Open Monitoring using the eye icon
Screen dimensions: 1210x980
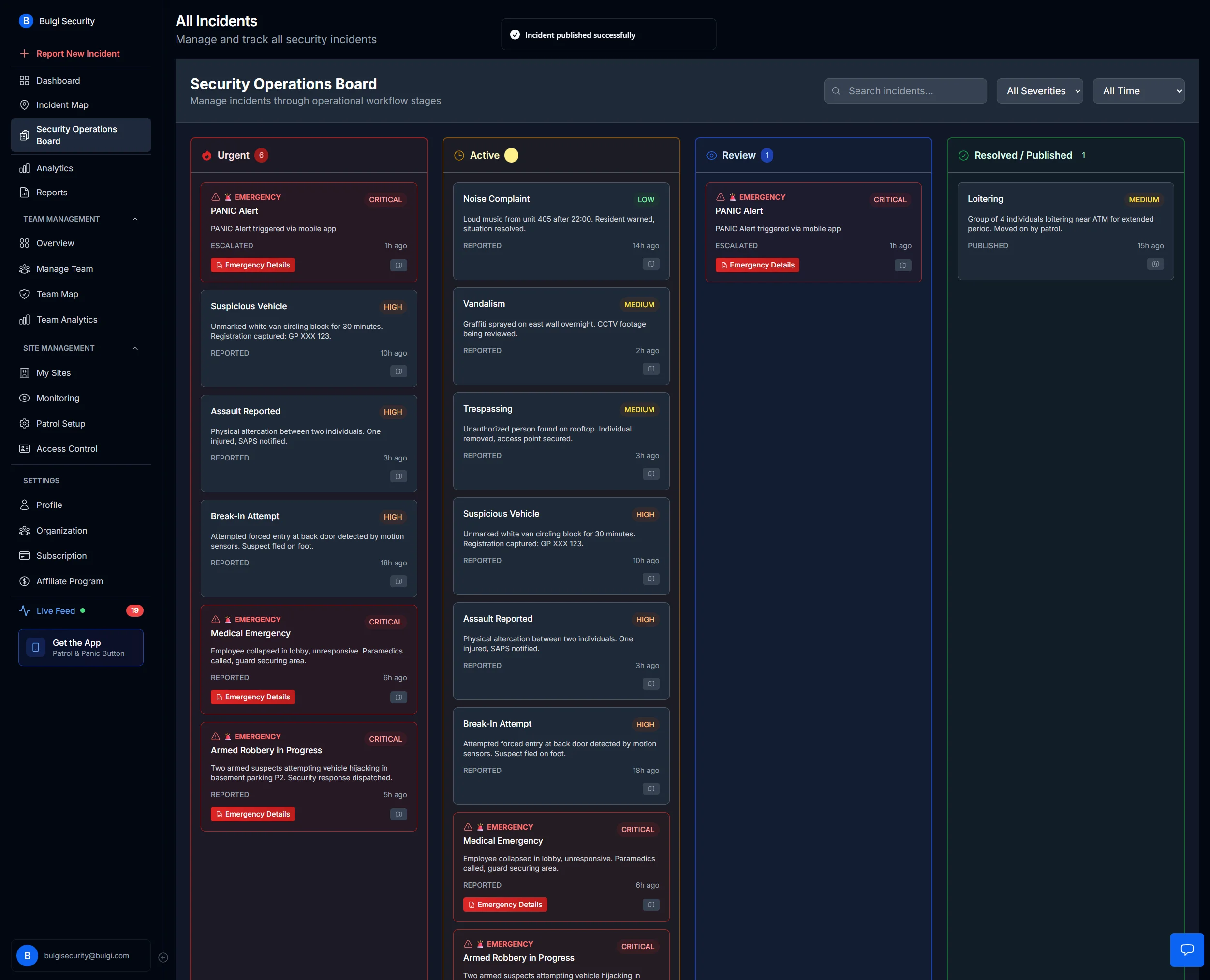pos(24,398)
